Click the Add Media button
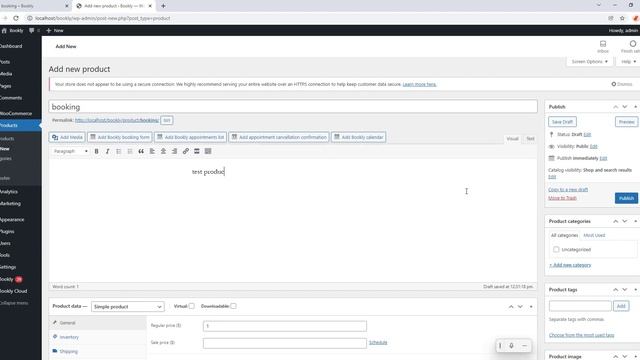The image size is (640, 360). pyautogui.click(x=67, y=137)
